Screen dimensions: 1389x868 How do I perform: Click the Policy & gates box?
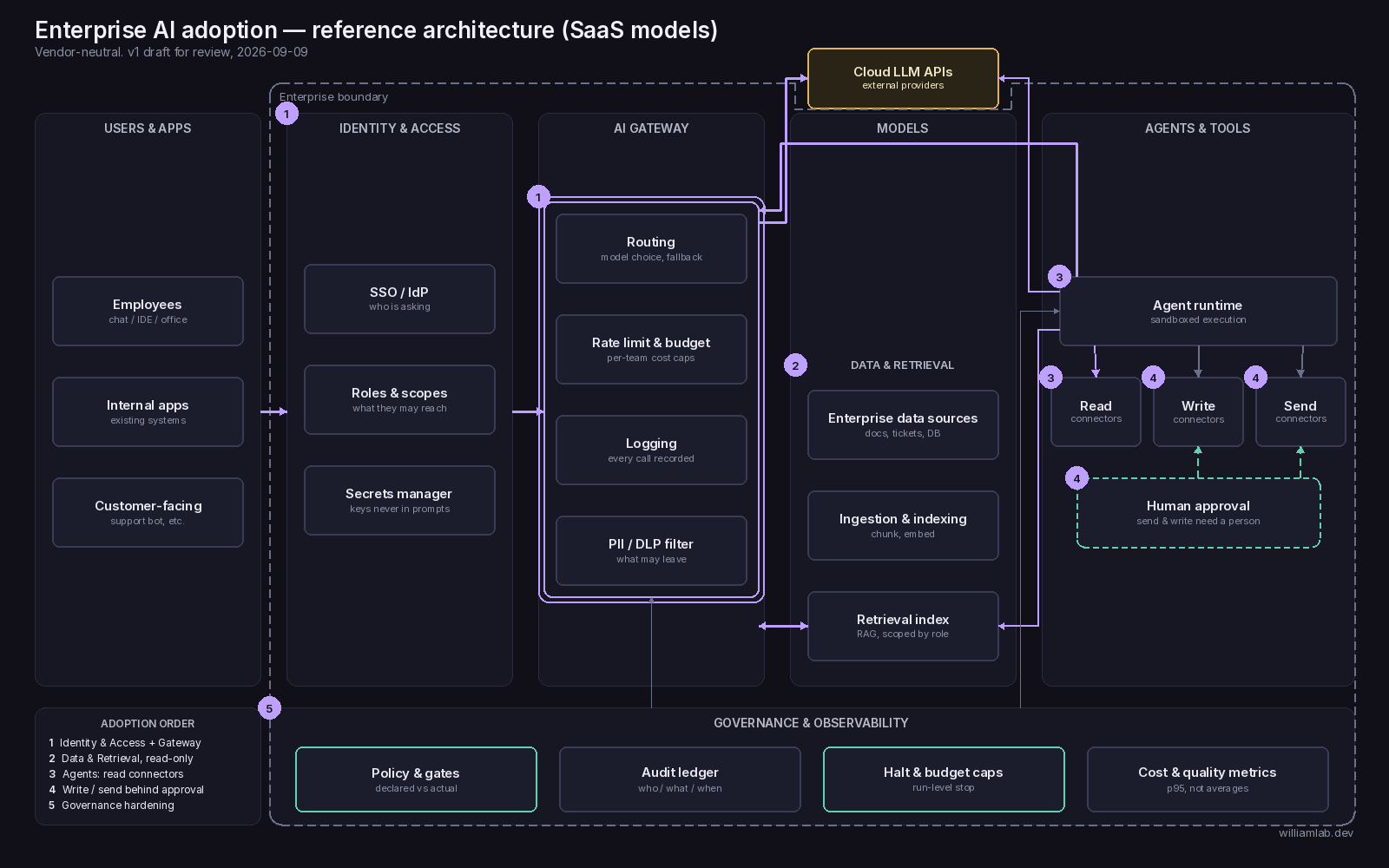click(416, 779)
